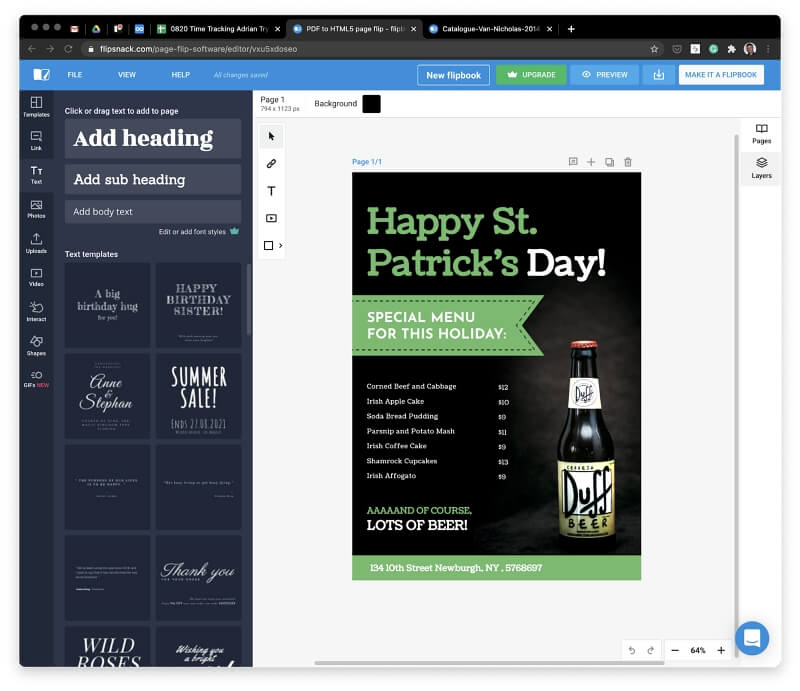
Task: Click Add sub heading text option
Action: pos(153,179)
